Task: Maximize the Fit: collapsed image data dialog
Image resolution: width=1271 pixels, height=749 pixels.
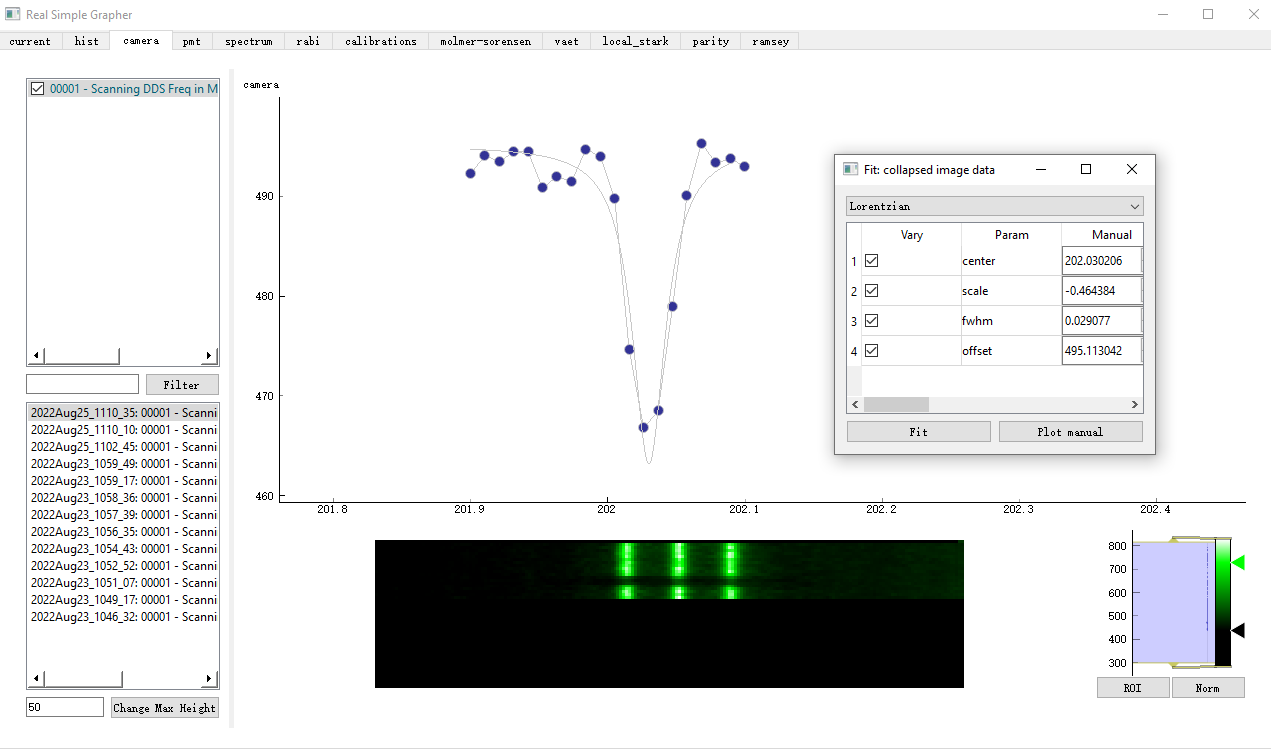Action: point(1086,169)
